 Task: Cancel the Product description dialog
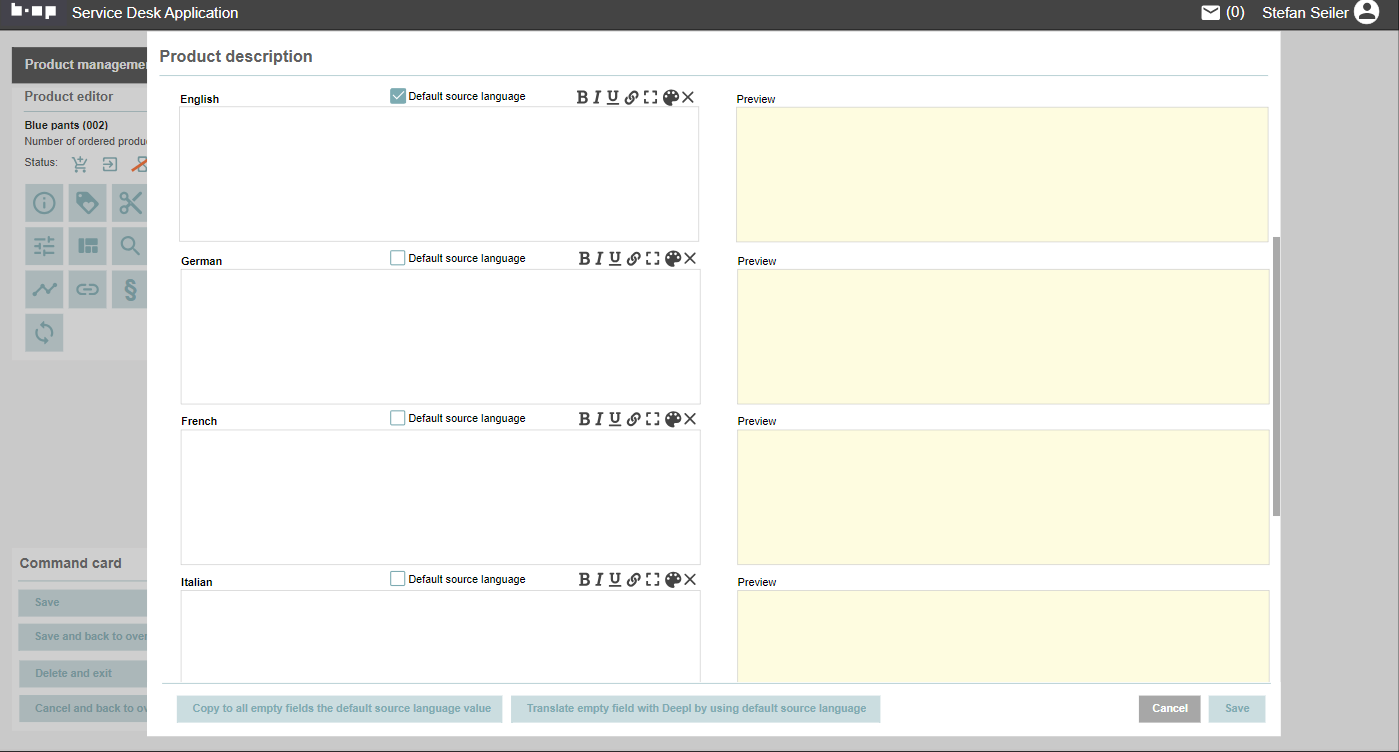(x=1170, y=709)
